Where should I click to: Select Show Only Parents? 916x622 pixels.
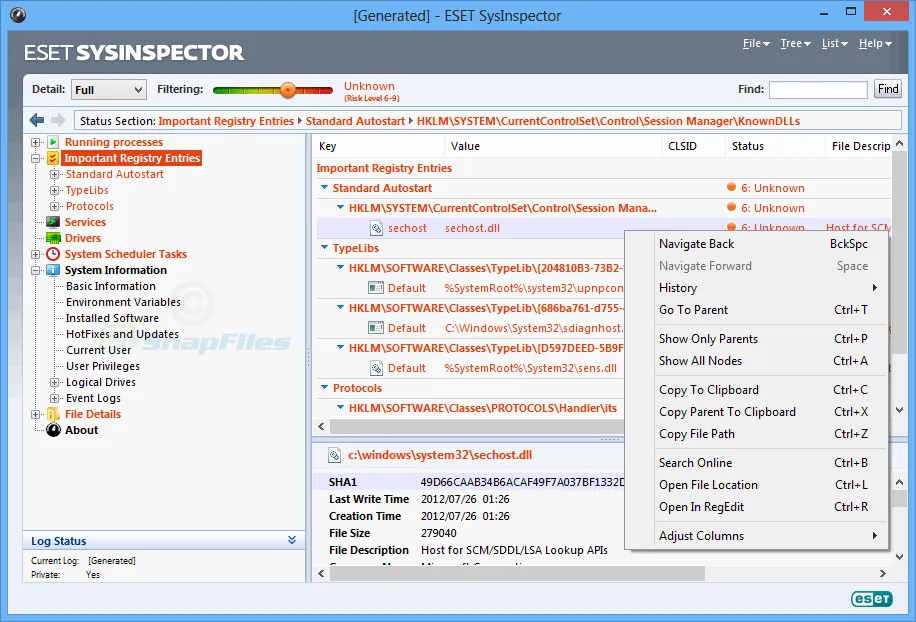757,339
